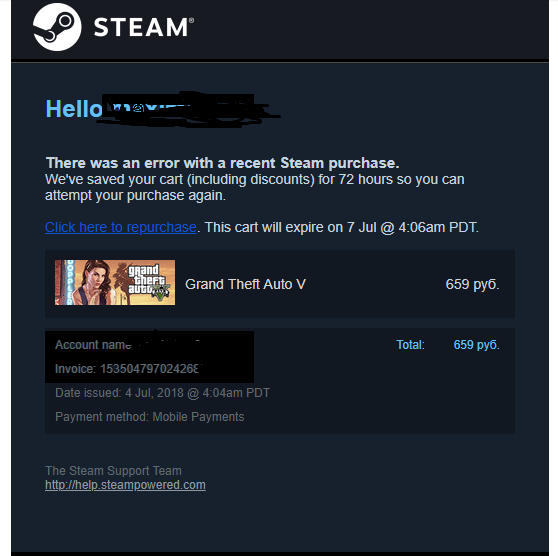Click the Invoice number line
Image resolution: width=558 pixels, height=556 pixels.
pyautogui.click(x=129, y=369)
